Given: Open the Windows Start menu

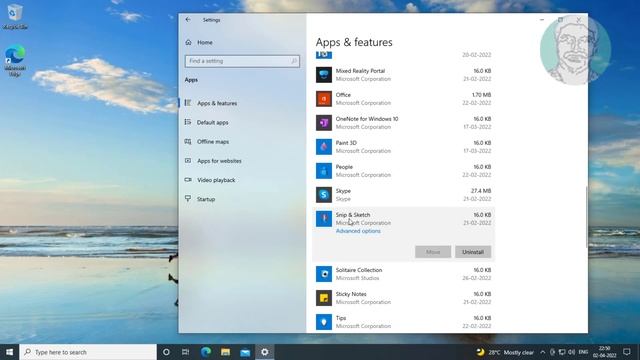Looking at the screenshot, I should 9,352.
